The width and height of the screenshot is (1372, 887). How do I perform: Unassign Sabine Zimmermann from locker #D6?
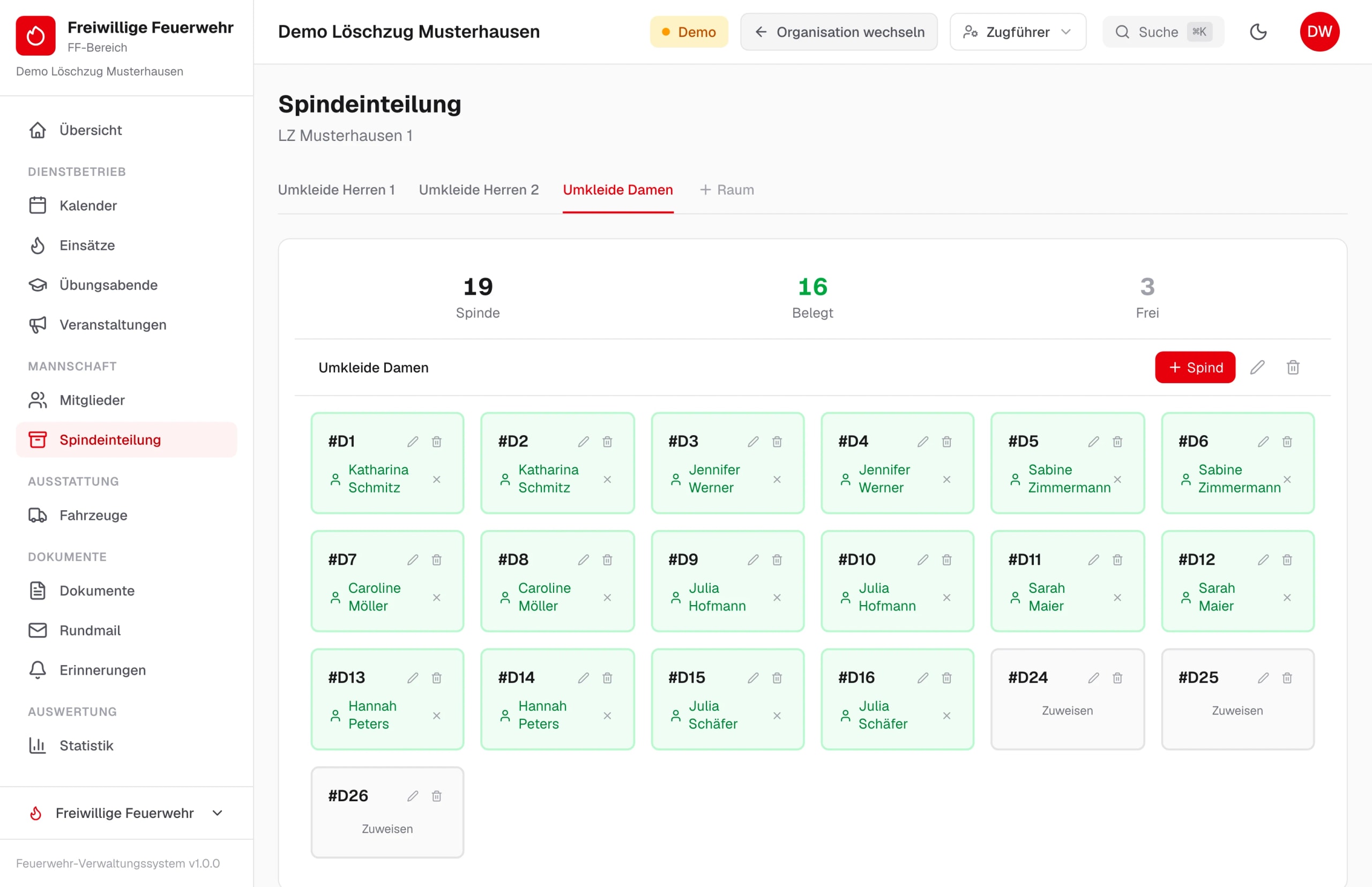1287,479
